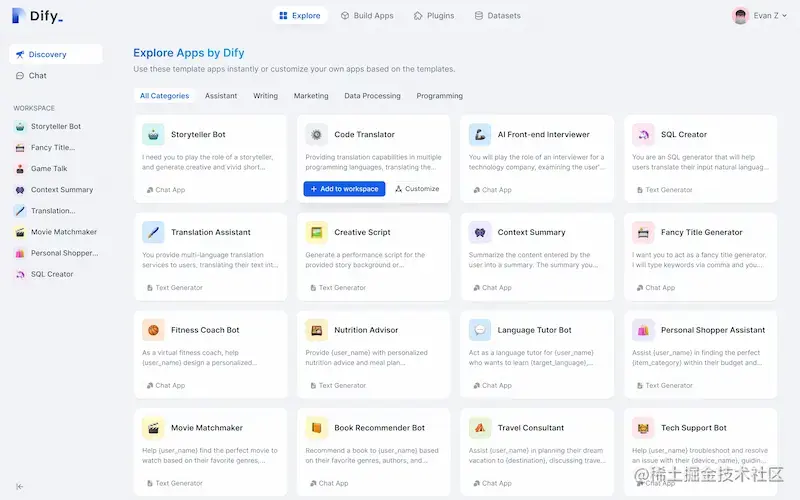Open Personal Shopper workspace app

[x=56, y=253]
